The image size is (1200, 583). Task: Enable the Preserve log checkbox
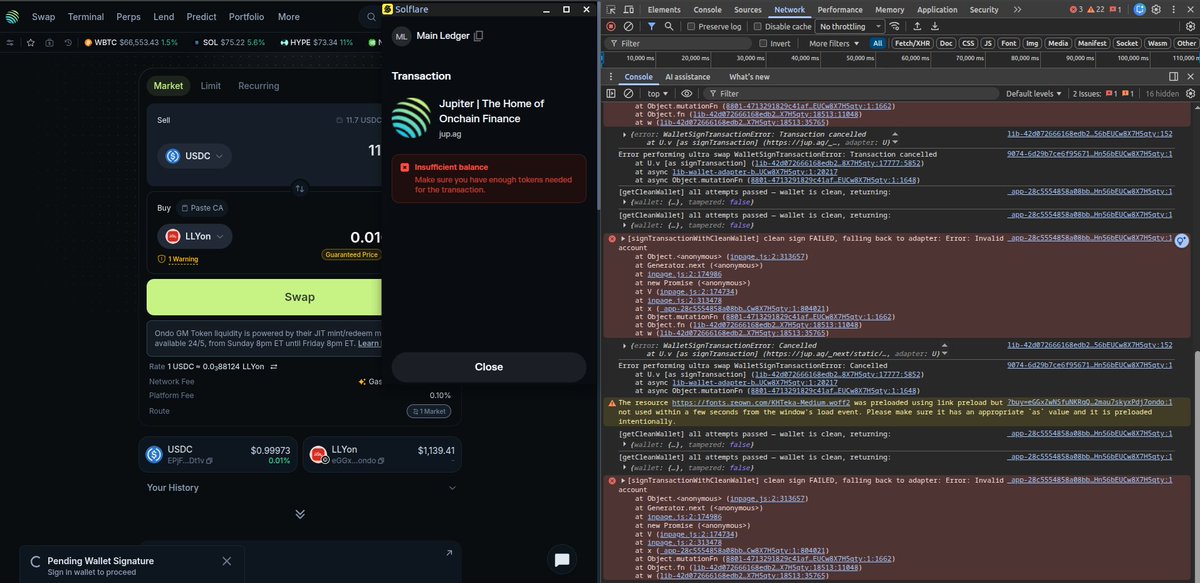click(692, 27)
